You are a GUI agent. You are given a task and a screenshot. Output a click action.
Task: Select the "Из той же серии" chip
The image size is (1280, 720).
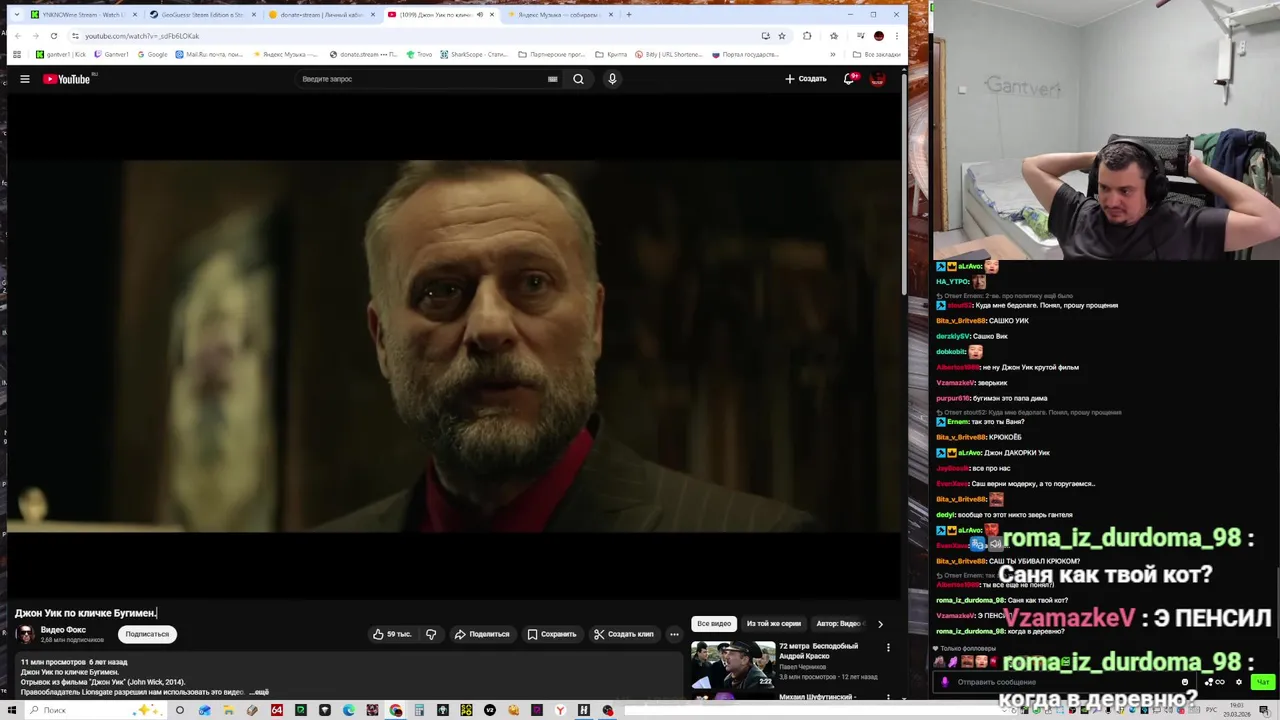point(774,624)
